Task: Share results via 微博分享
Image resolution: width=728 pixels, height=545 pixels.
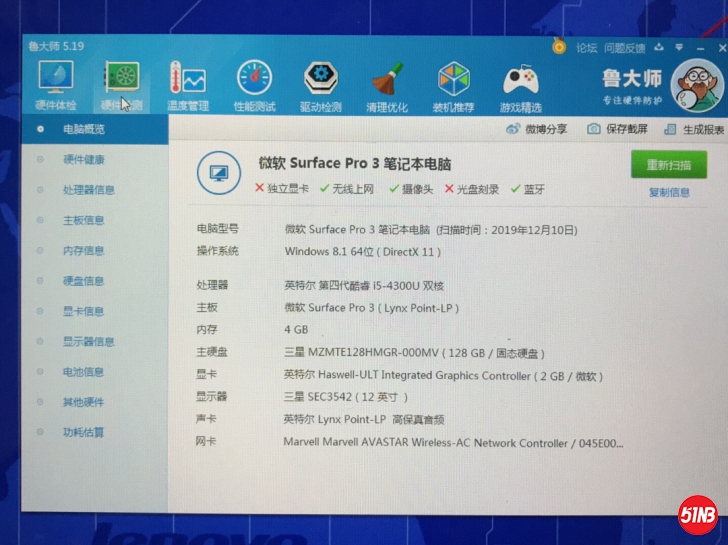Action: (537, 129)
